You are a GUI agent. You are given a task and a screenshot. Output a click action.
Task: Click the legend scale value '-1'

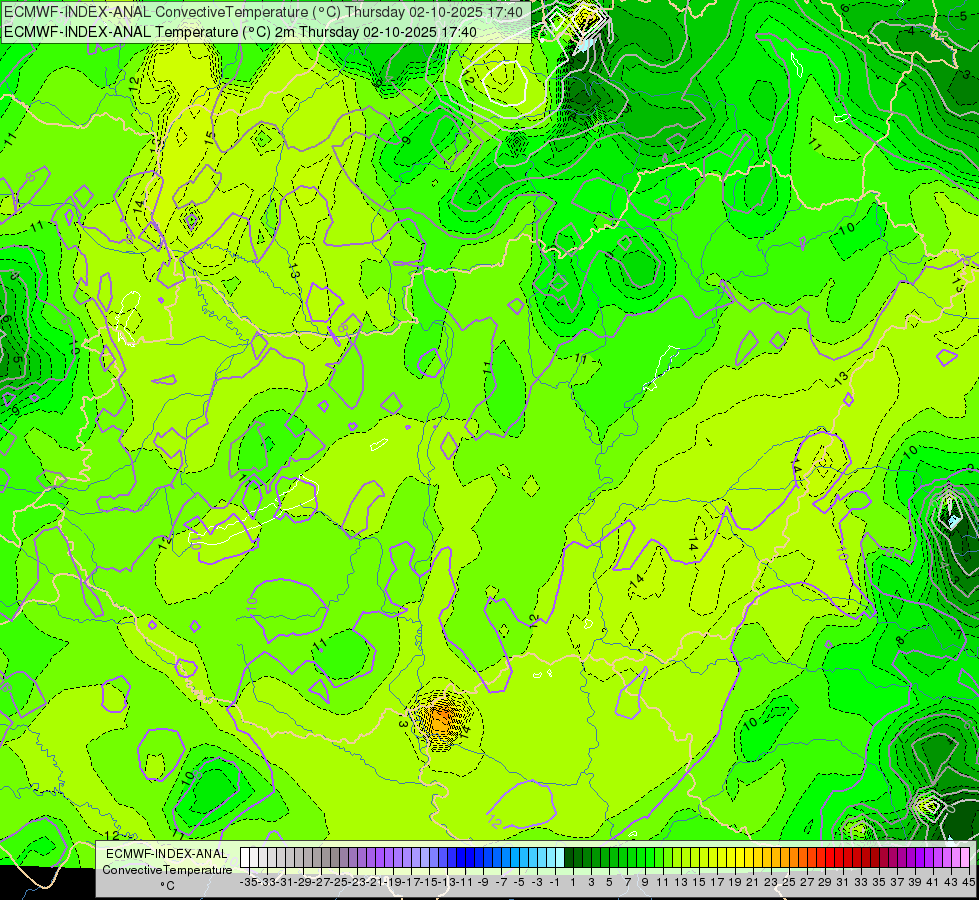coord(555,883)
